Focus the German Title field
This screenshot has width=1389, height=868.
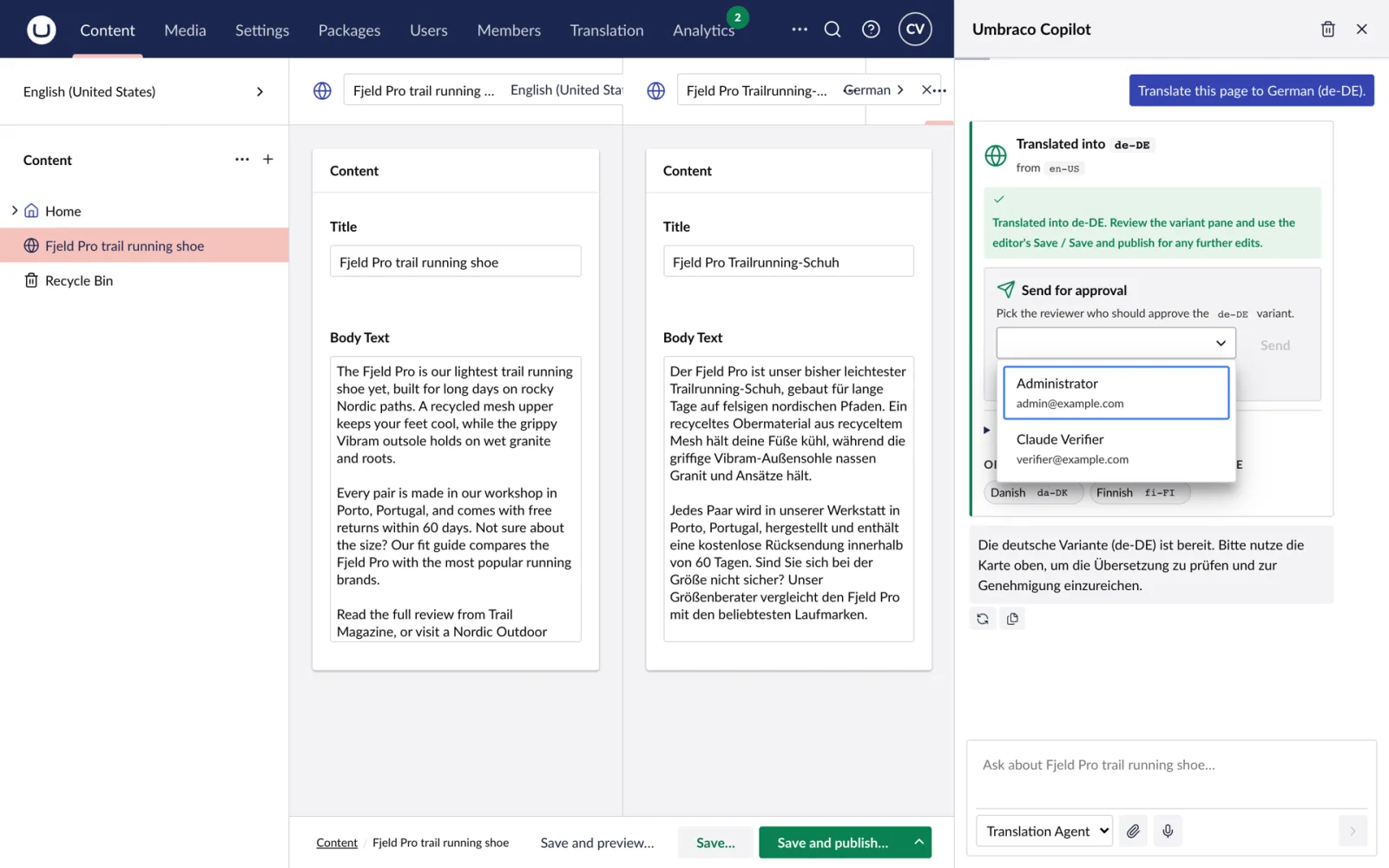(x=788, y=261)
